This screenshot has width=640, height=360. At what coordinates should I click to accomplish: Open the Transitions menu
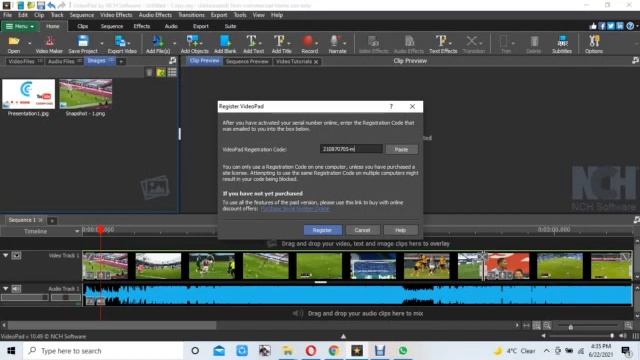click(191, 15)
